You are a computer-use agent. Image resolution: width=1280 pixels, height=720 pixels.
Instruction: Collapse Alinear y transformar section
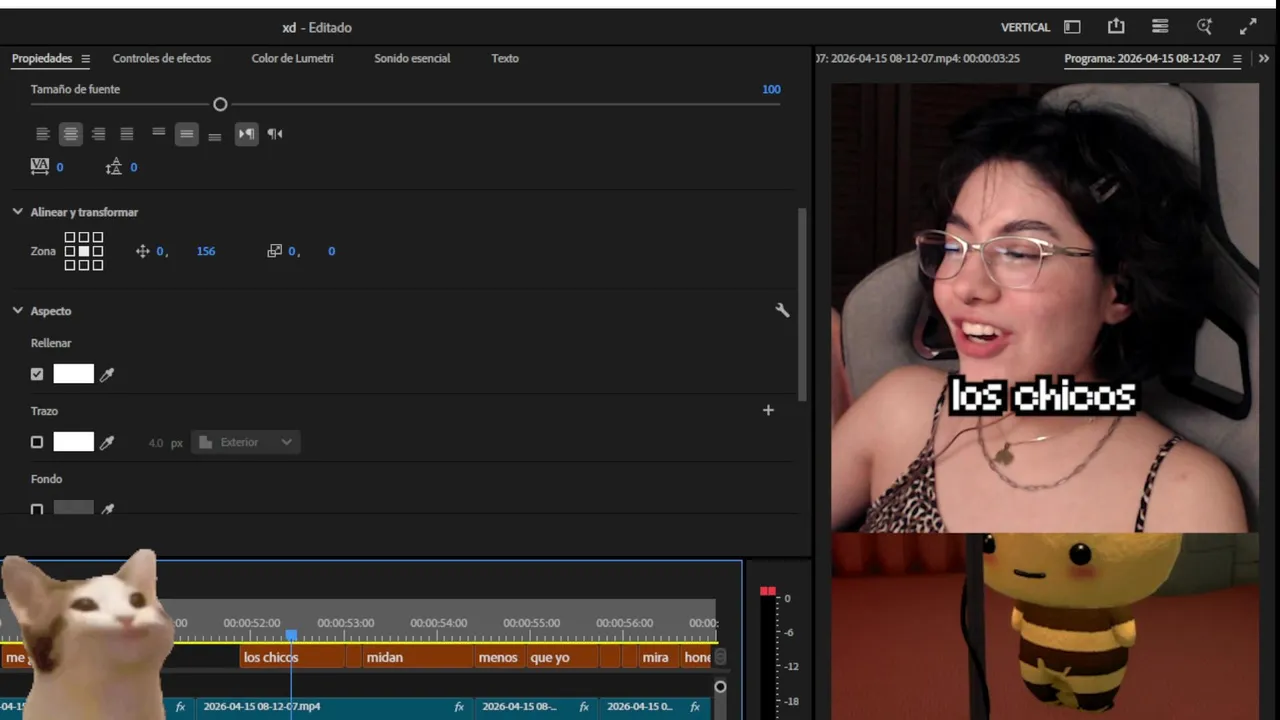point(17,212)
